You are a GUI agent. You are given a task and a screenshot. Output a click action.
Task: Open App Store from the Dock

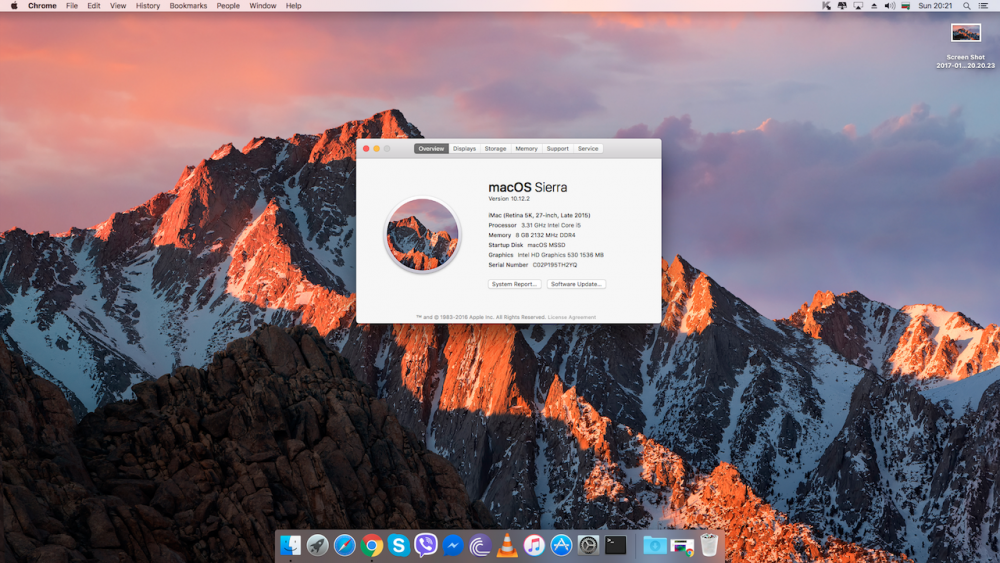561,545
